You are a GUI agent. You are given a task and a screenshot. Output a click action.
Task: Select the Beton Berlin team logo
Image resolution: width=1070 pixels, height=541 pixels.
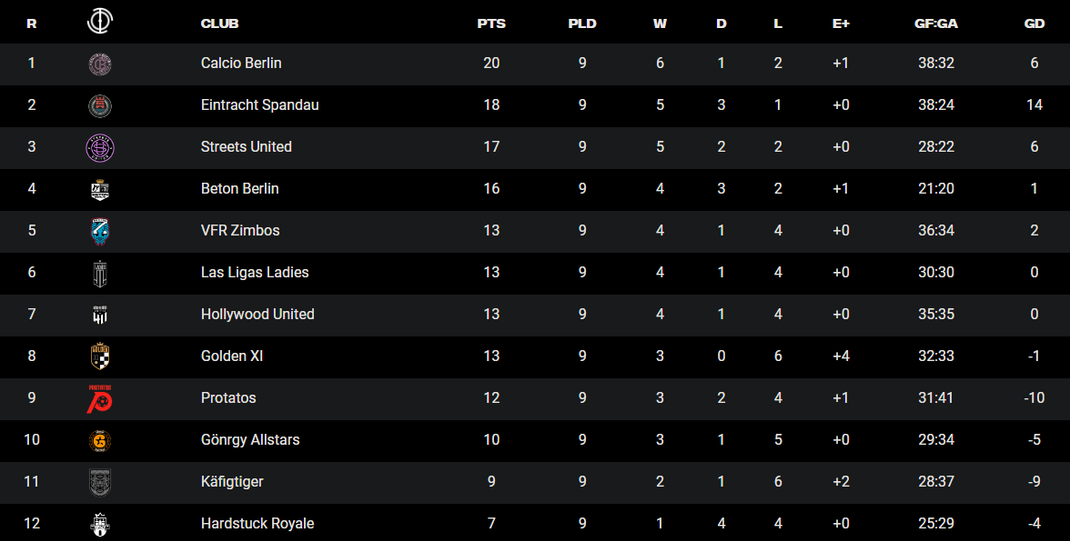(100, 190)
